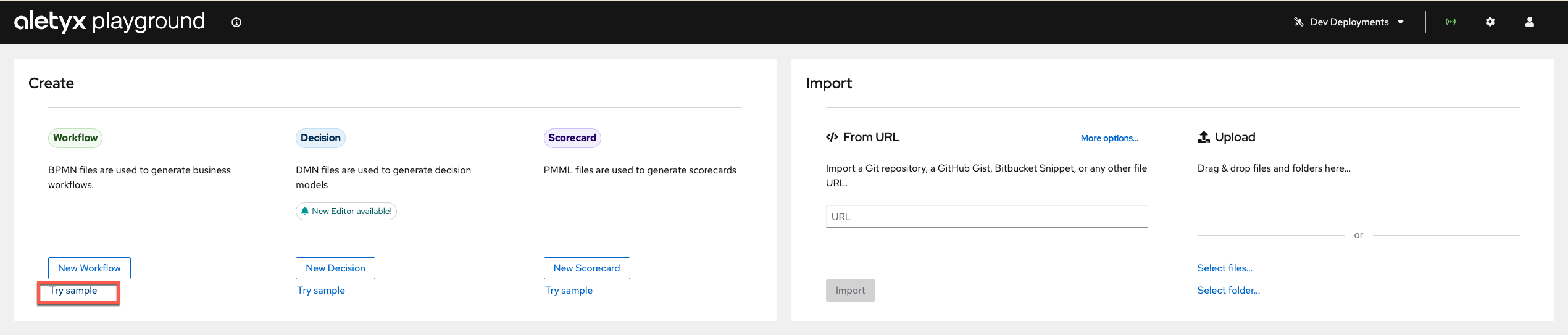The height and width of the screenshot is (335, 1568).
Task: Create a New Workflow
Action: 90,268
